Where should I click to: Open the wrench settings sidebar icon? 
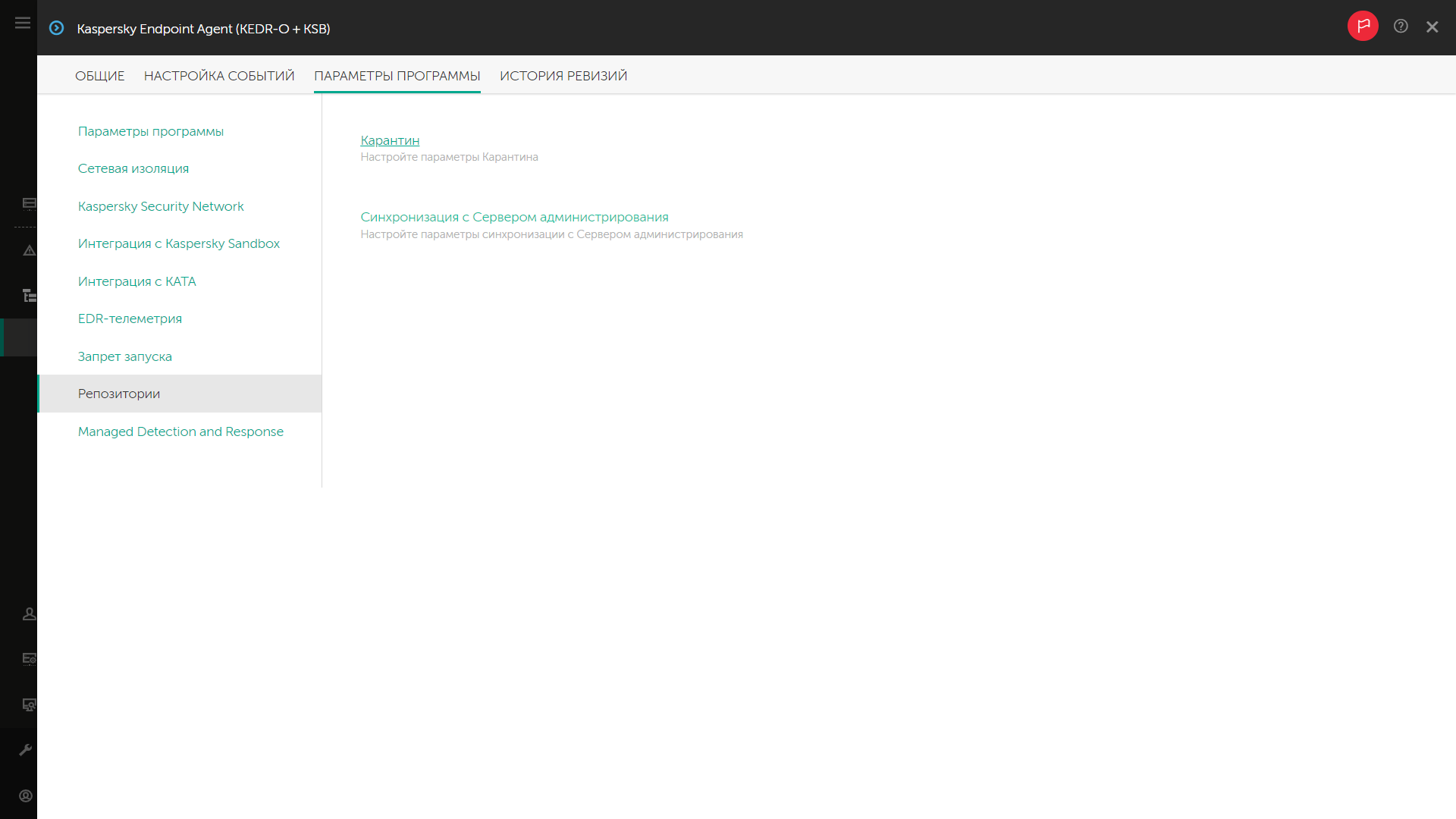coord(26,750)
